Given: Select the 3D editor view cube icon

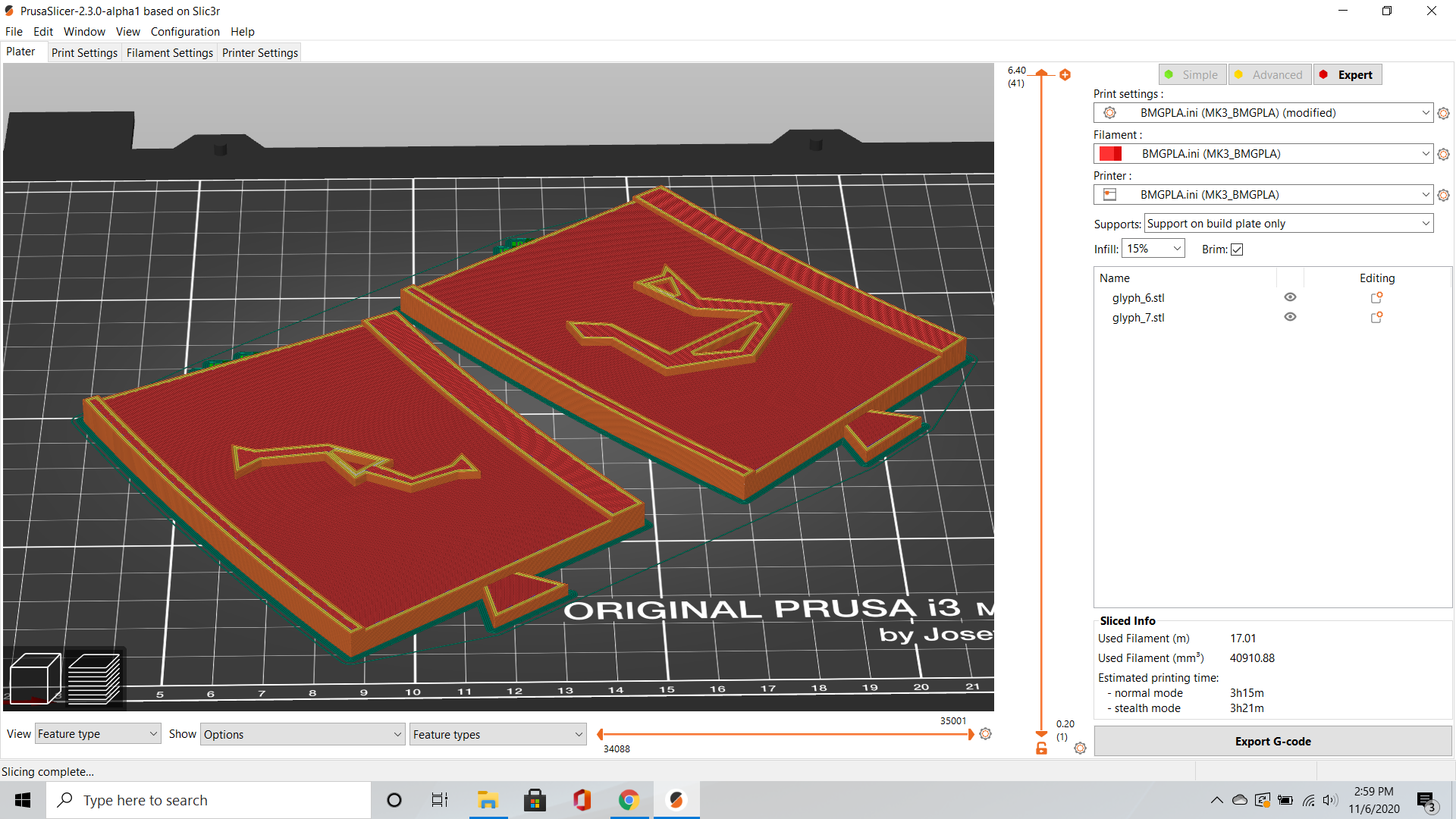Looking at the screenshot, I should tap(35, 677).
